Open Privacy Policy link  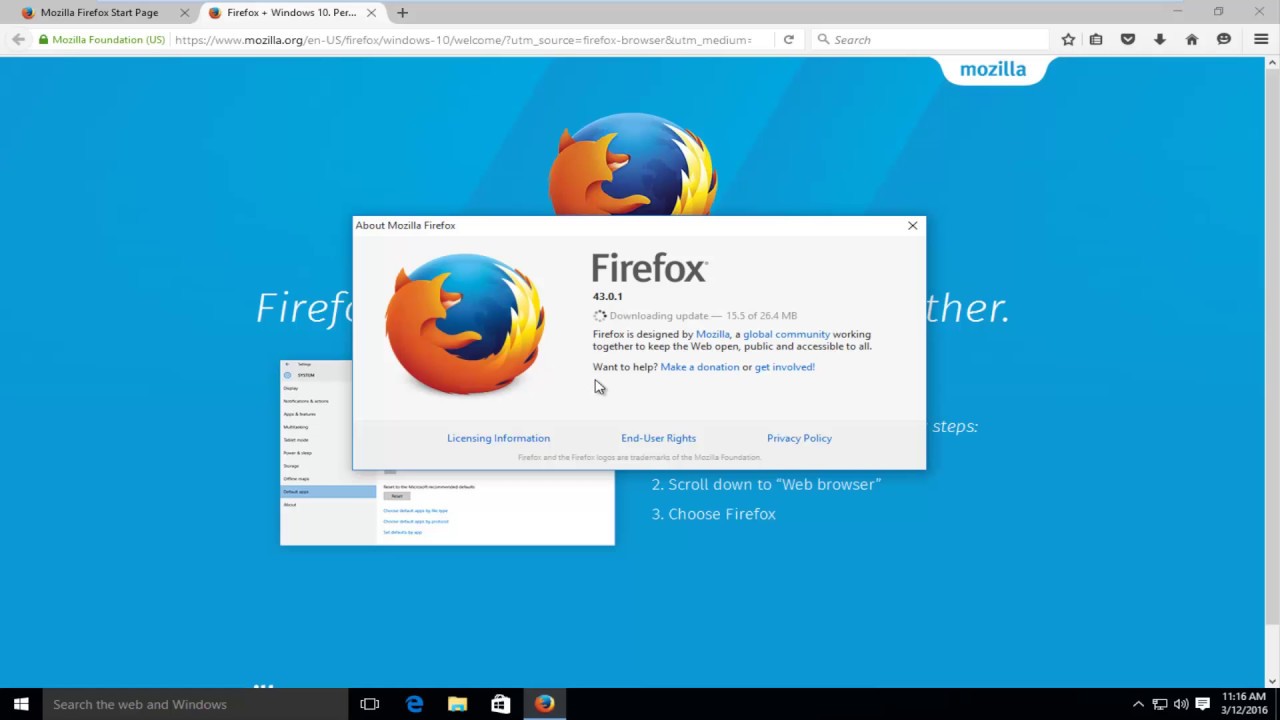pos(799,438)
